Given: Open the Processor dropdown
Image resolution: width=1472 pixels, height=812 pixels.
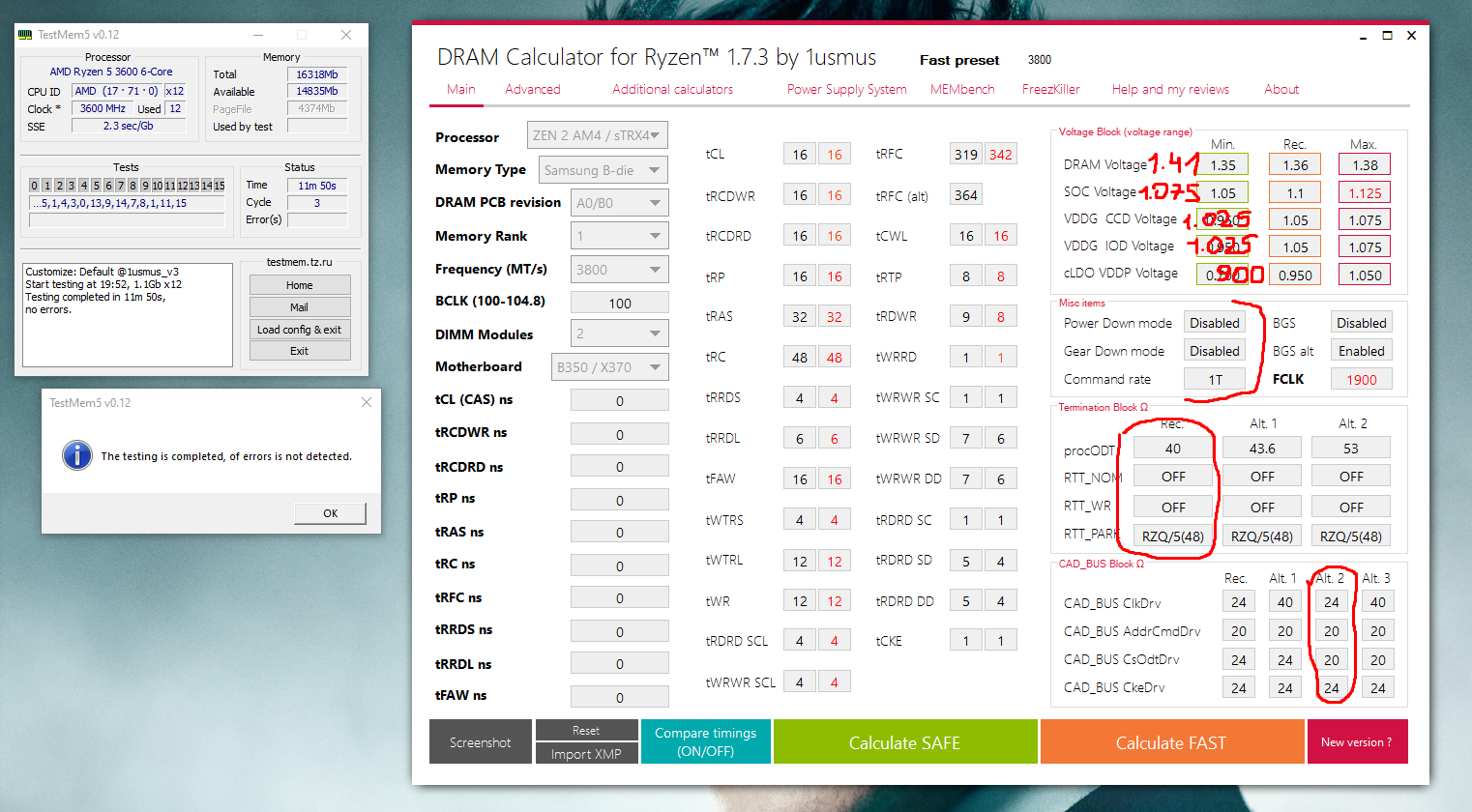Looking at the screenshot, I should [x=597, y=135].
